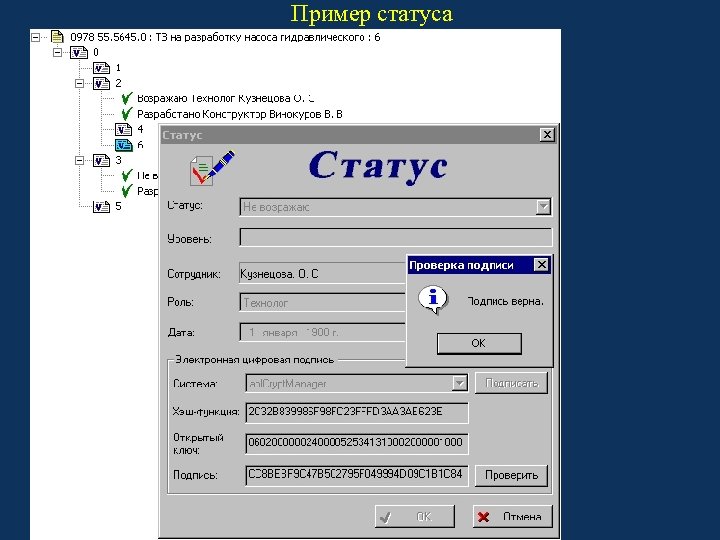Open the Статус dropdown showing Не возражаю
Viewport: 720px width, 540px height.
click(x=543, y=207)
